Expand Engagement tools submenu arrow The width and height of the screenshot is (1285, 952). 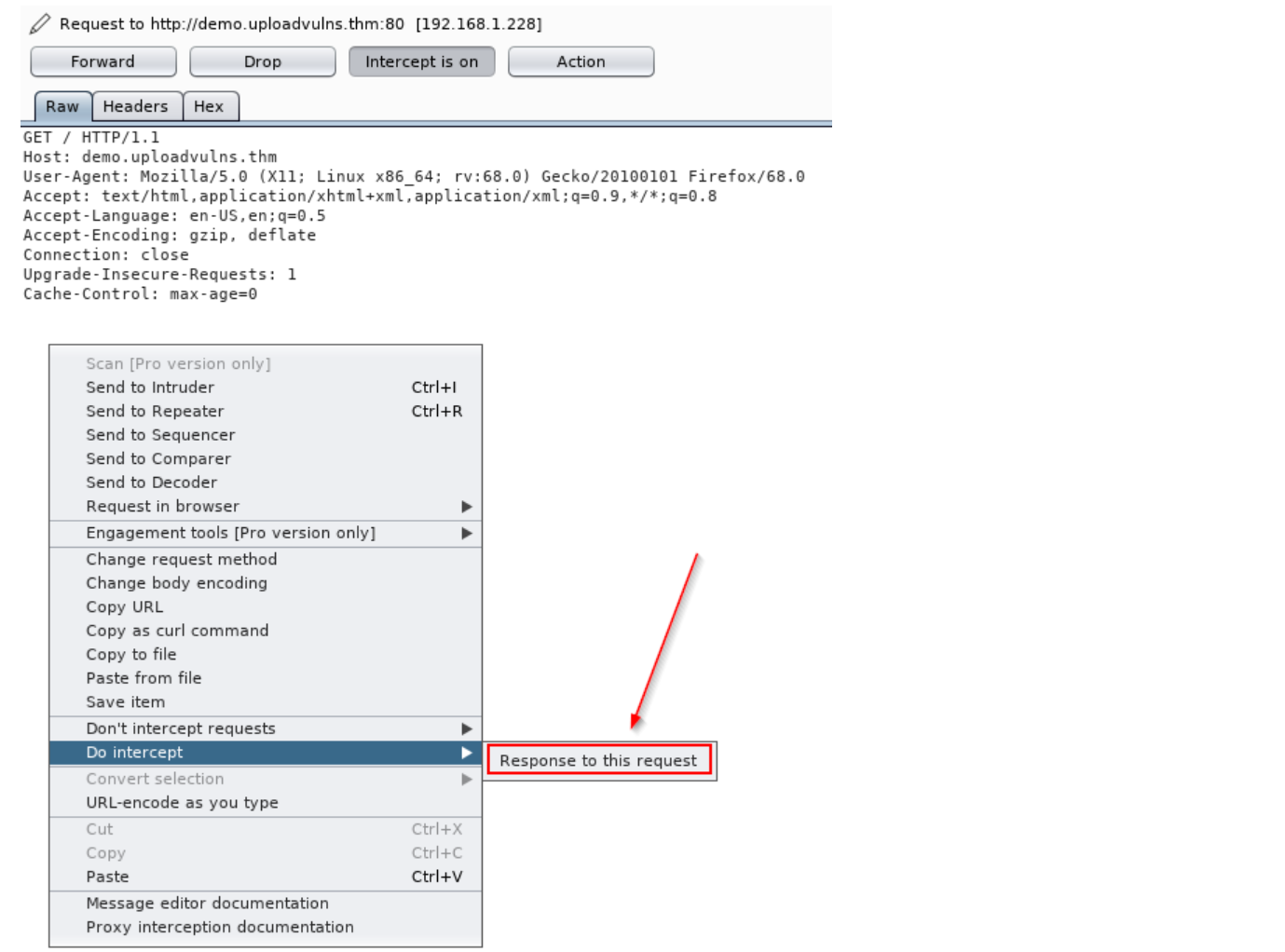pos(467,533)
